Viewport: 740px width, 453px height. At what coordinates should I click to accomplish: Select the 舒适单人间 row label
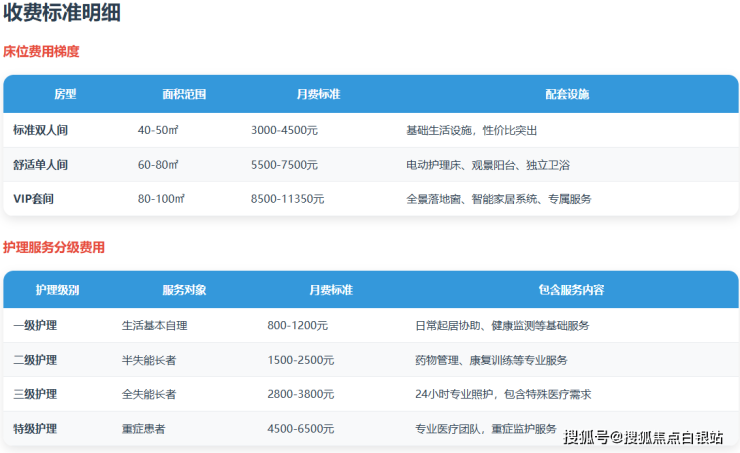pyautogui.click(x=41, y=164)
